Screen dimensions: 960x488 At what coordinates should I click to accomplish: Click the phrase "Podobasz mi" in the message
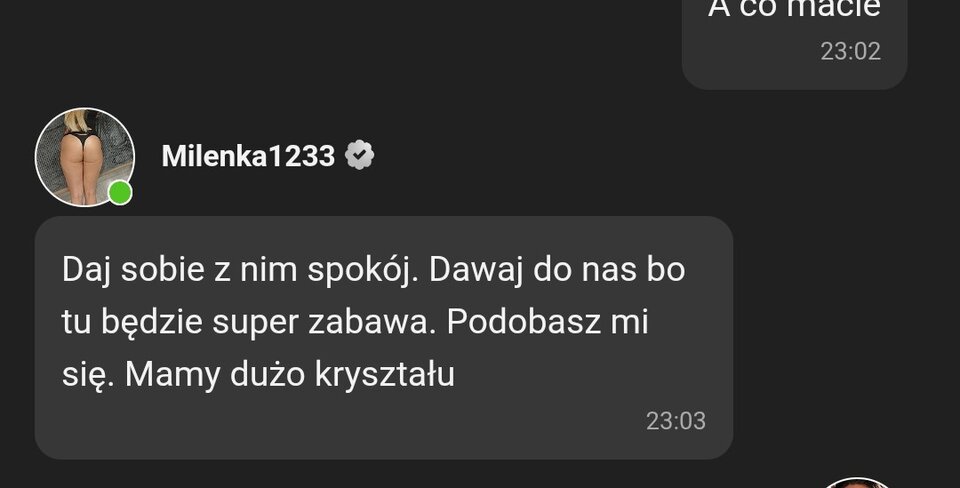pos(547,322)
